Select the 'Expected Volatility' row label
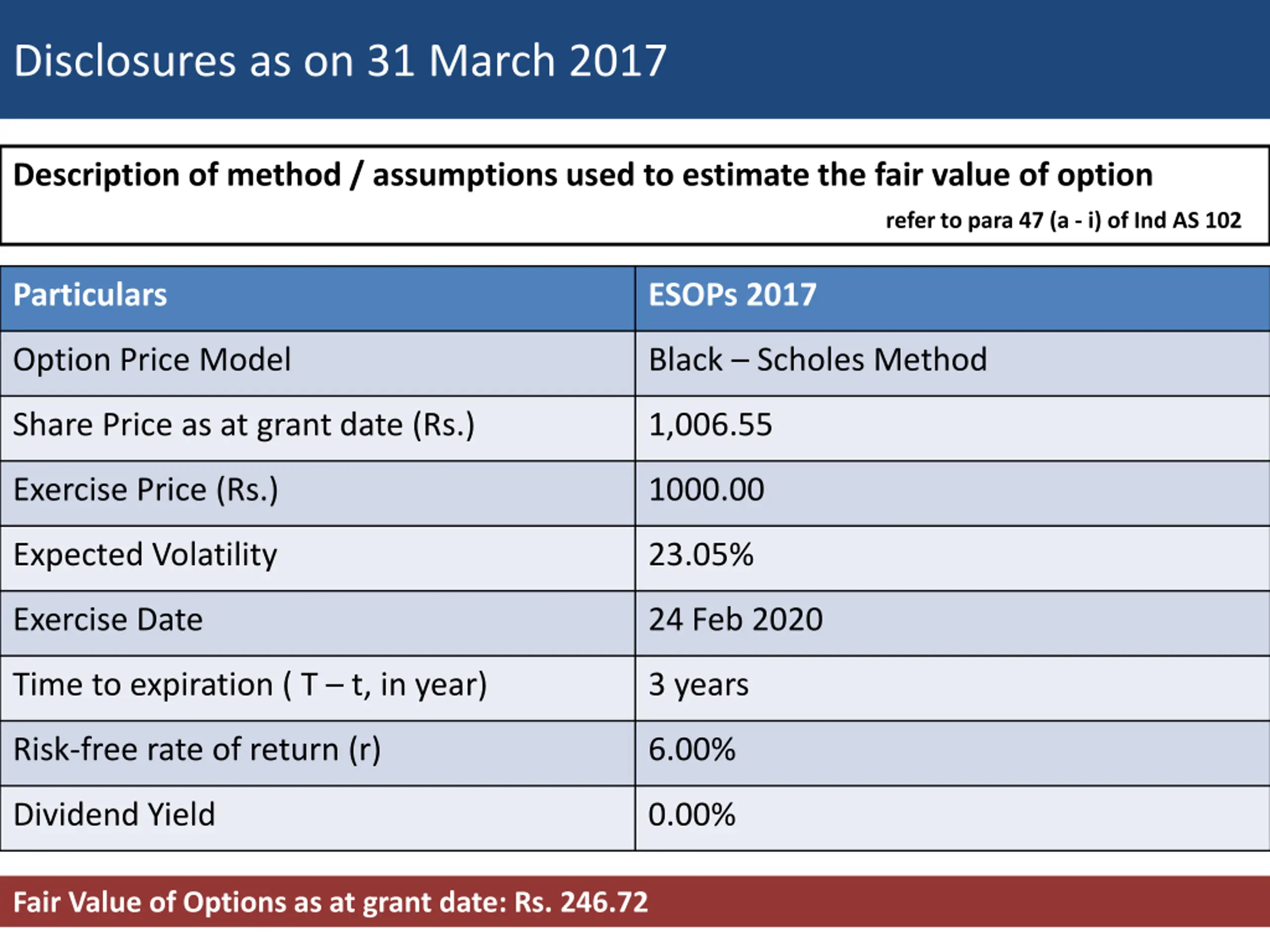Screen dimensions: 1270x952 pos(145,555)
